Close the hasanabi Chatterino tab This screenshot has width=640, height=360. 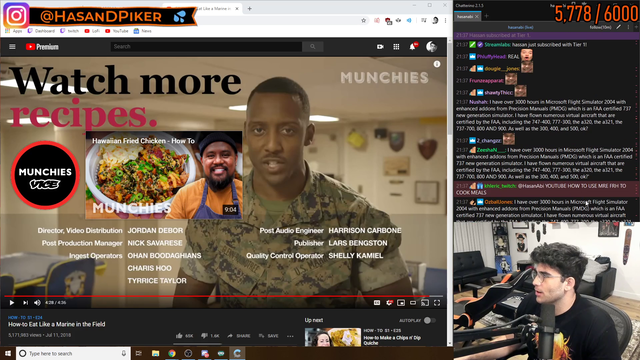(x=477, y=16)
